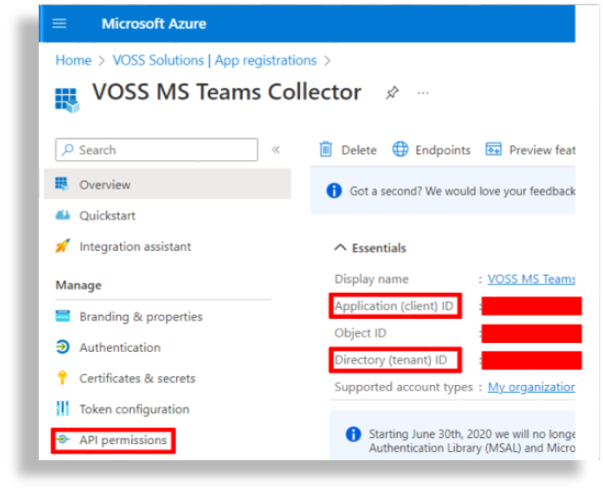Open the My organization link
This screenshot has width=603, height=494.
[531, 387]
